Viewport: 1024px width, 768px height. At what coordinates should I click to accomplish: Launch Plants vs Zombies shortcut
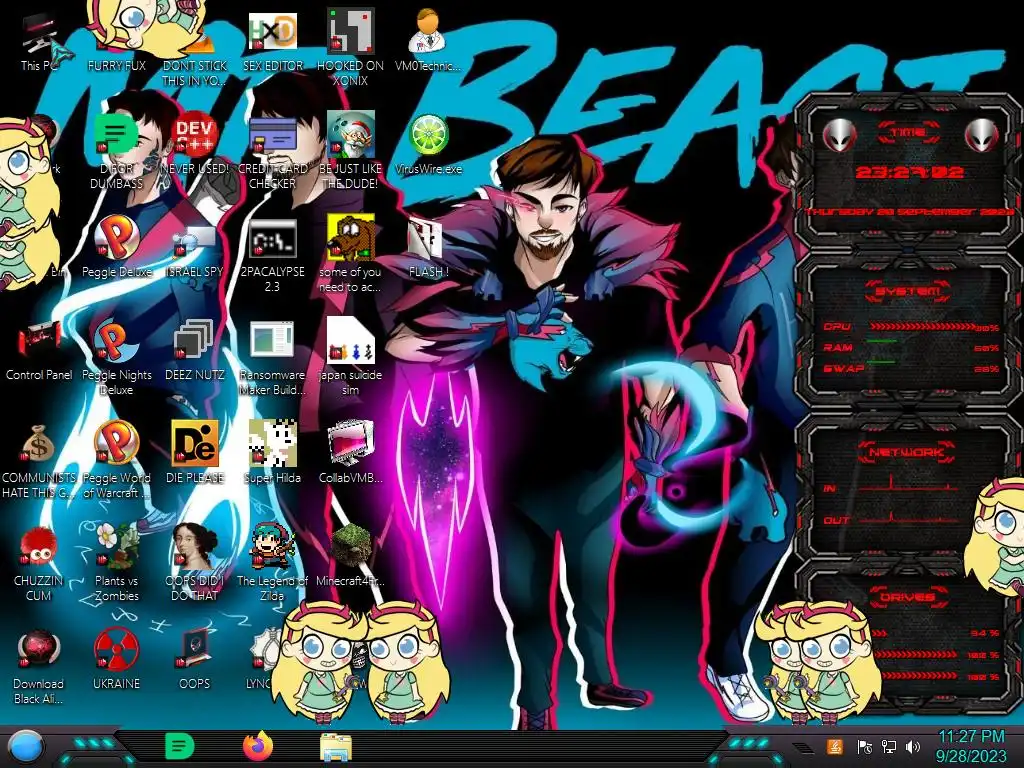pos(116,562)
